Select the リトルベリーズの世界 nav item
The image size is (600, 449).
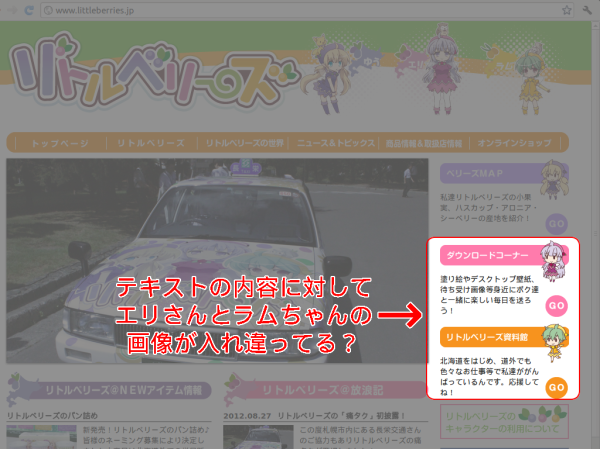(x=245, y=143)
